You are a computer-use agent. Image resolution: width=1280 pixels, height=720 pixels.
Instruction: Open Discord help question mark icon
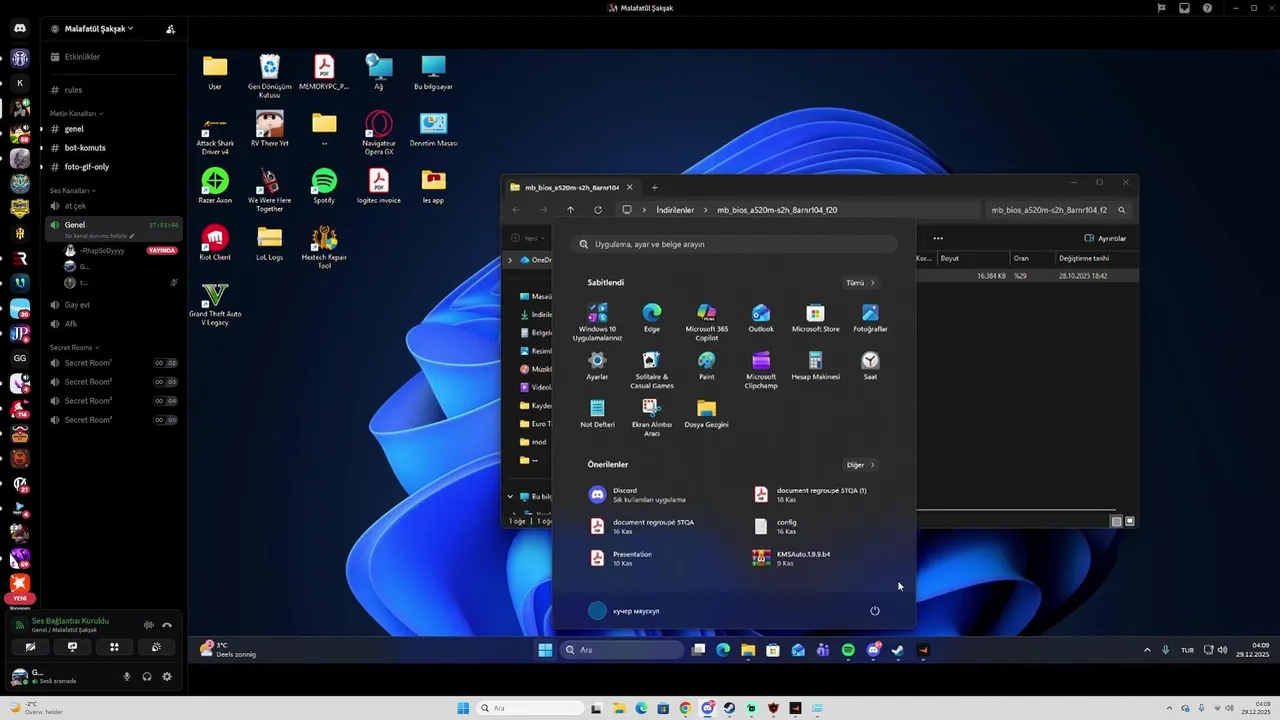pyautogui.click(x=1207, y=8)
